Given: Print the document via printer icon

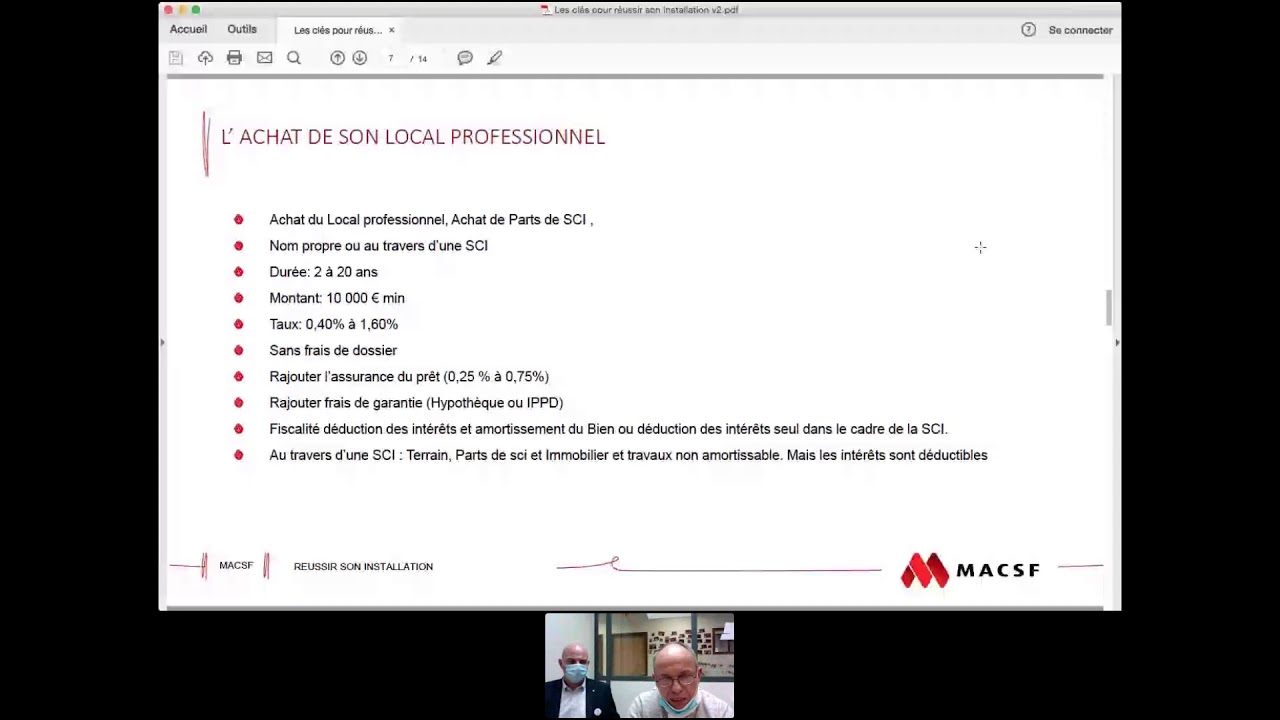Looking at the screenshot, I should tap(234, 58).
